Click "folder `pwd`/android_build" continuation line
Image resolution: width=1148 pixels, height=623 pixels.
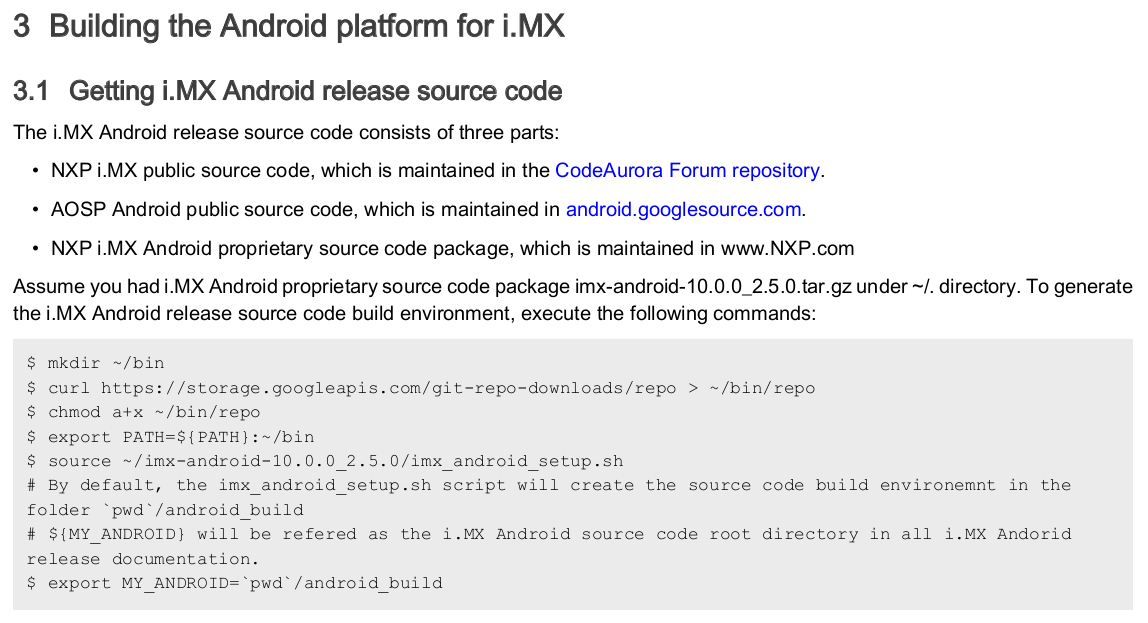[x=165, y=510]
